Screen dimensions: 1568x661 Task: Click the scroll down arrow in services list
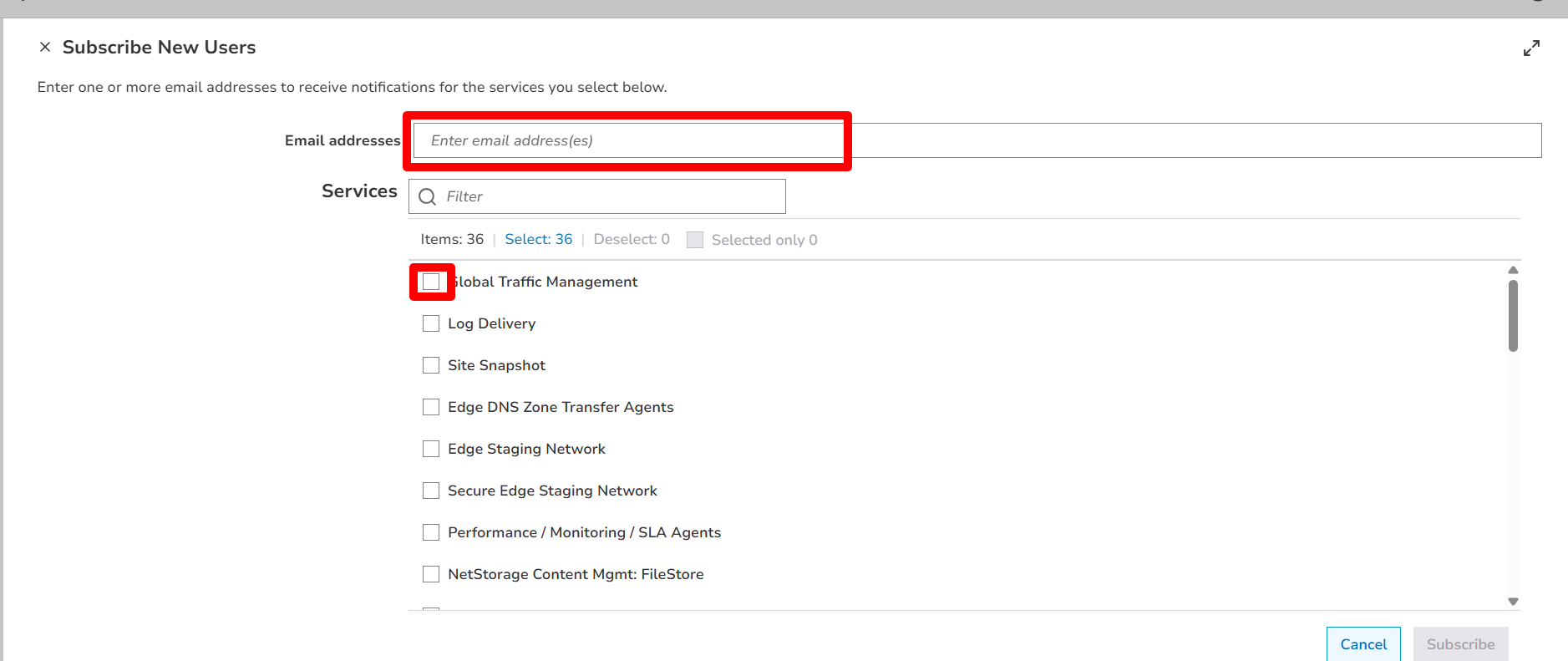coord(1513,602)
